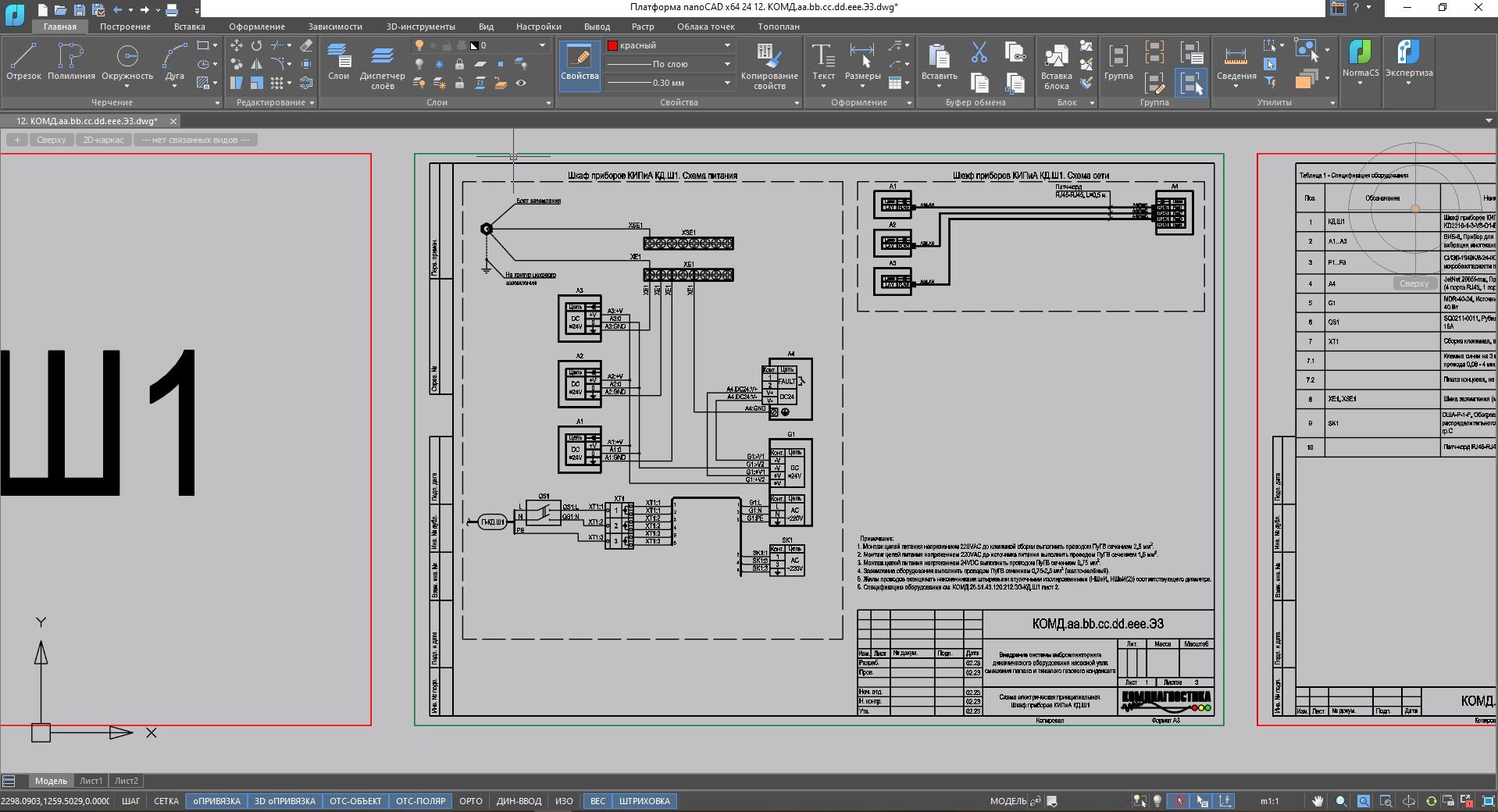Click the Копирование свойств icon
This screenshot has width=1498, height=812.
point(769,66)
